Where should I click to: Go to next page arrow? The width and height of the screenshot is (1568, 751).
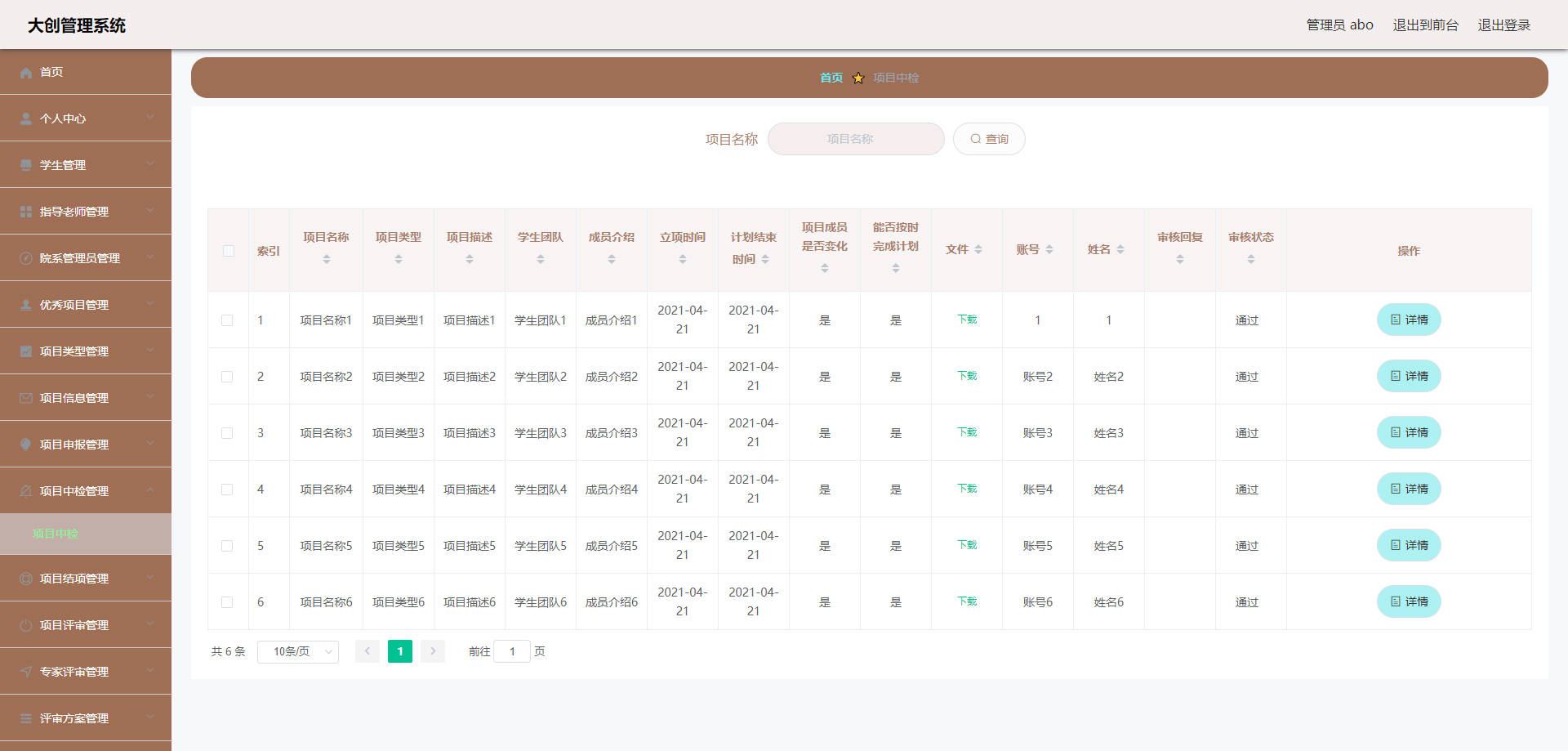pyautogui.click(x=433, y=651)
